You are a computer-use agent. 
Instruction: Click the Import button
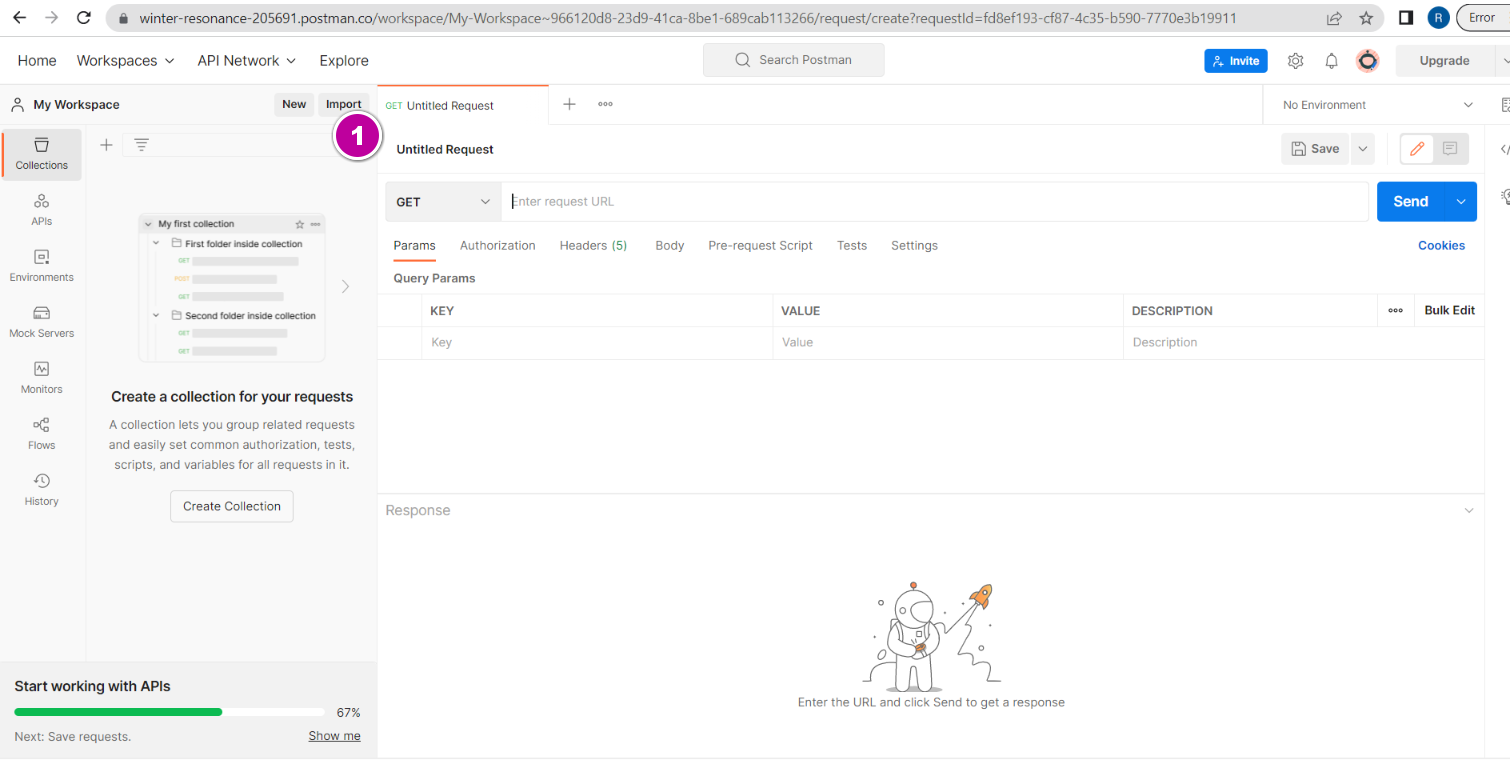[343, 104]
